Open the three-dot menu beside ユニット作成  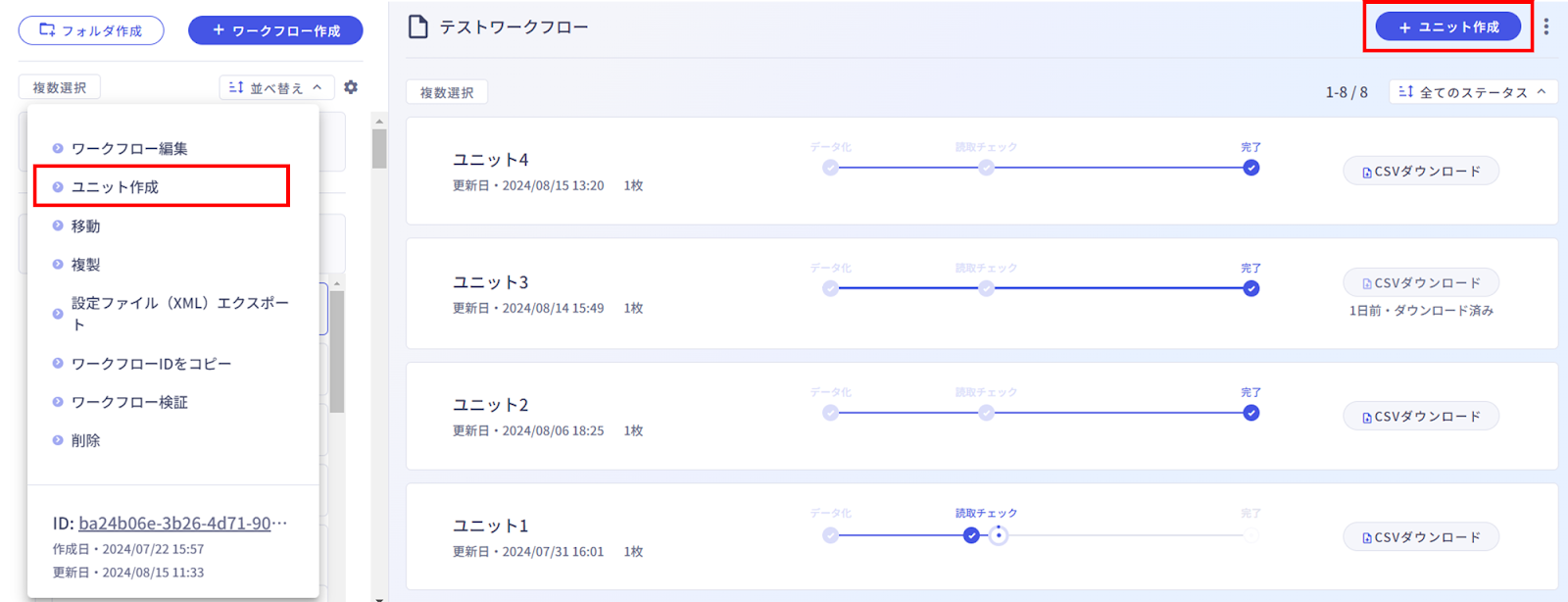pos(1546,26)
